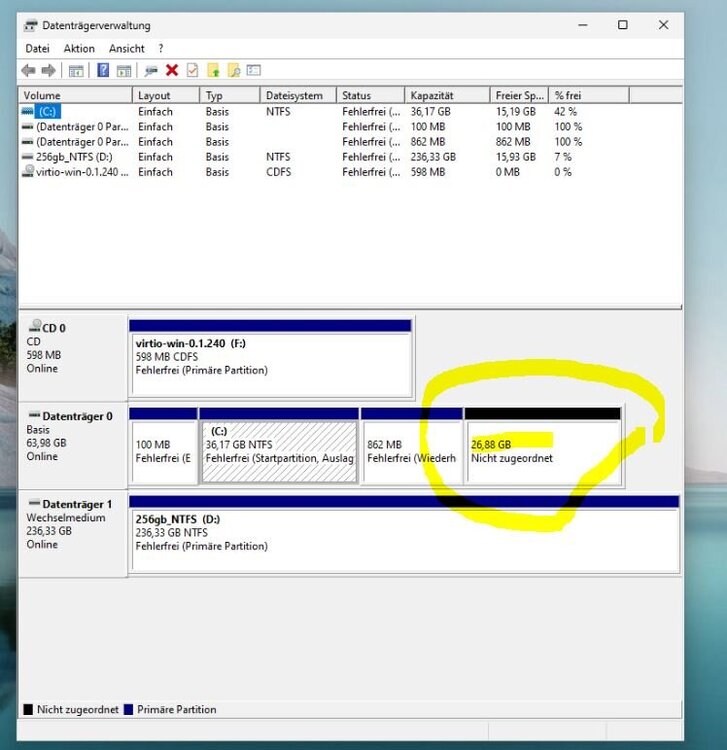Click the CDFS file system cell
727x750 pixels.
point(278,172)
